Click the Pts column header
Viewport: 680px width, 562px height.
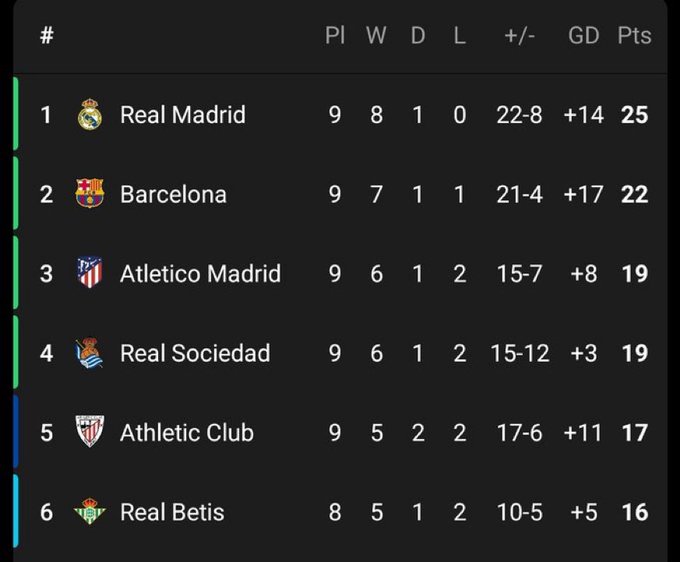tap(634, 36)
